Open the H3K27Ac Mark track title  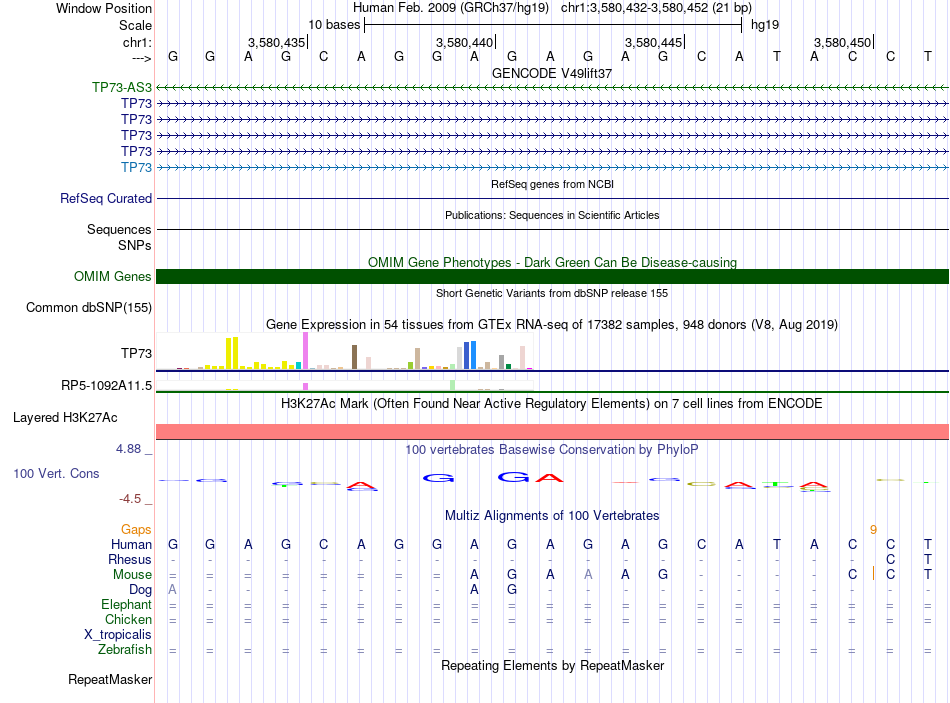[552, 404]
